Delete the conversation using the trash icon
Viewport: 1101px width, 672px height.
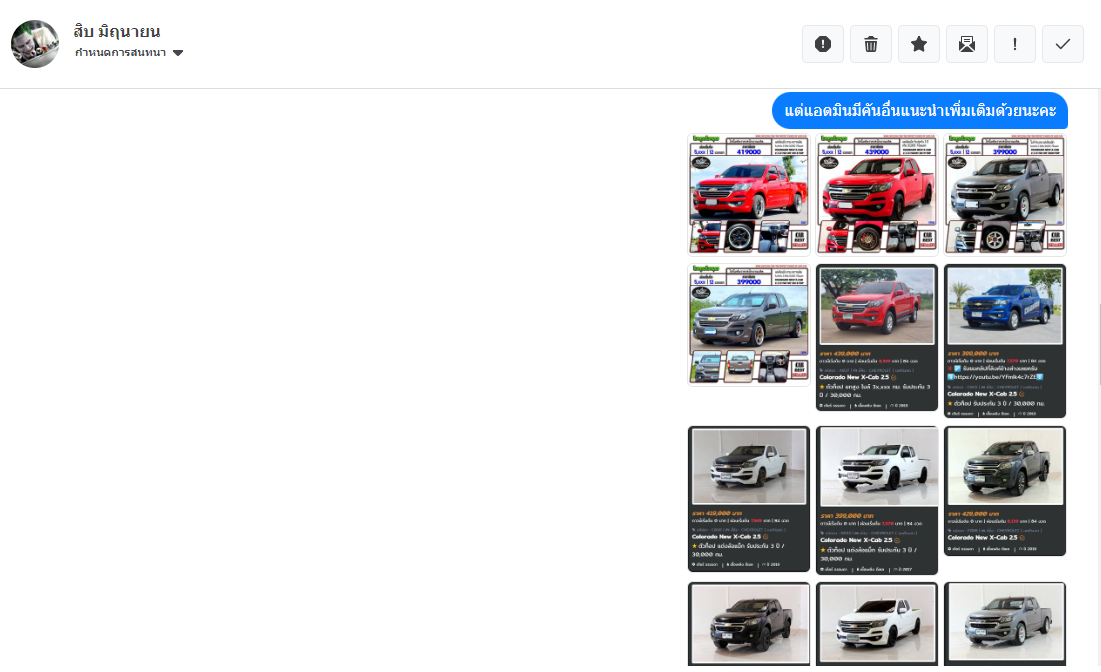[x=871, y=44]
